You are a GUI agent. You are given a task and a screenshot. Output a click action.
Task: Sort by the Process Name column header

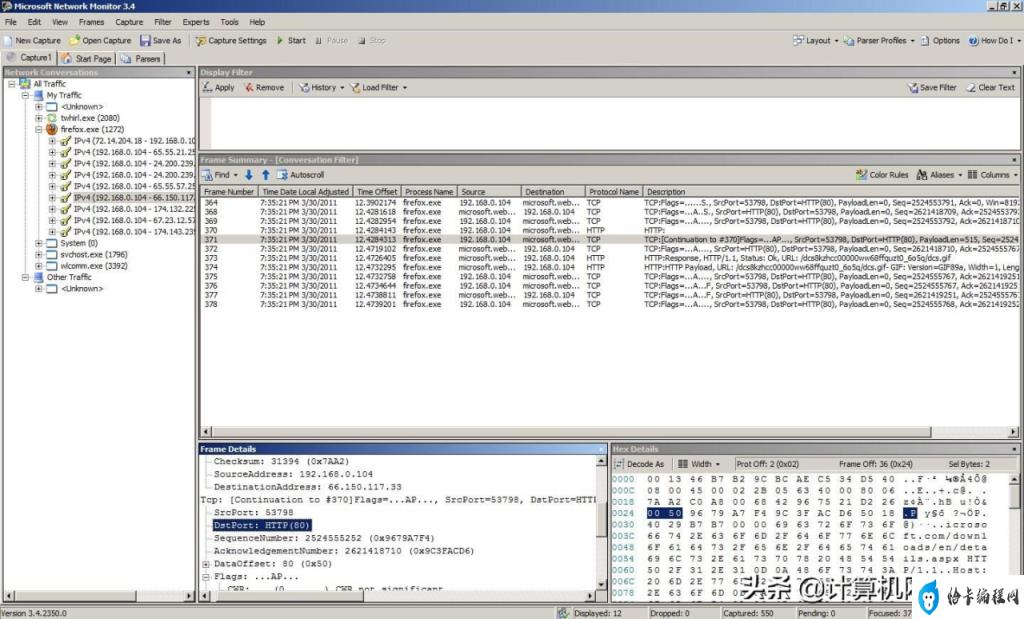(x=428, y=192)
